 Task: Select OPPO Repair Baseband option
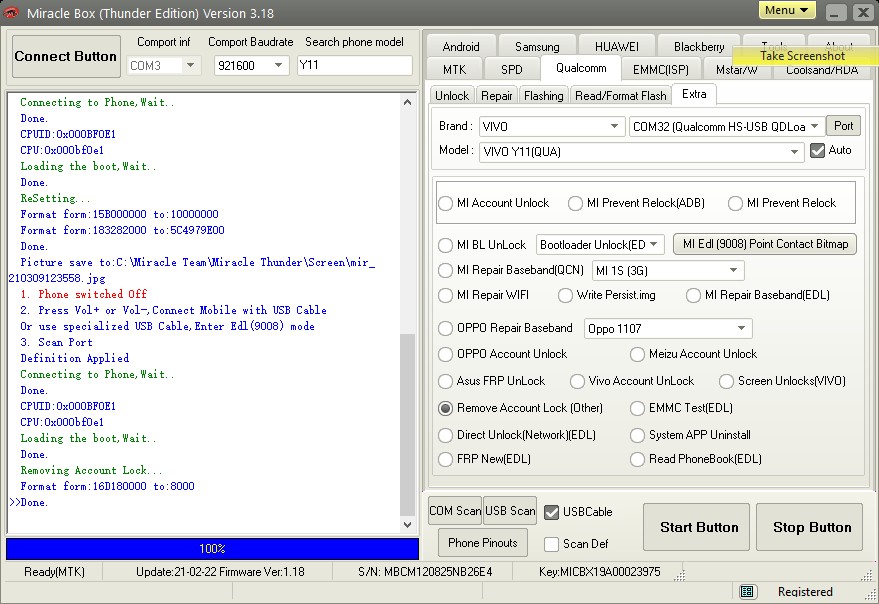point(445,328)
